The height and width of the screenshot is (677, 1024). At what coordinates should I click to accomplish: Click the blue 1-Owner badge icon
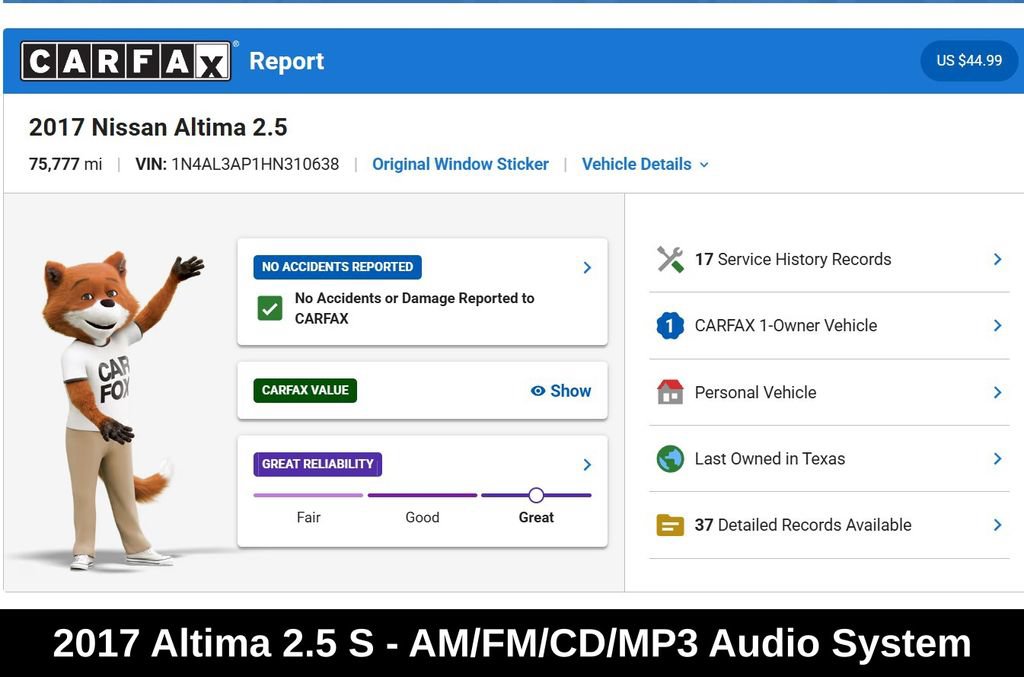[x=670, y=325]
